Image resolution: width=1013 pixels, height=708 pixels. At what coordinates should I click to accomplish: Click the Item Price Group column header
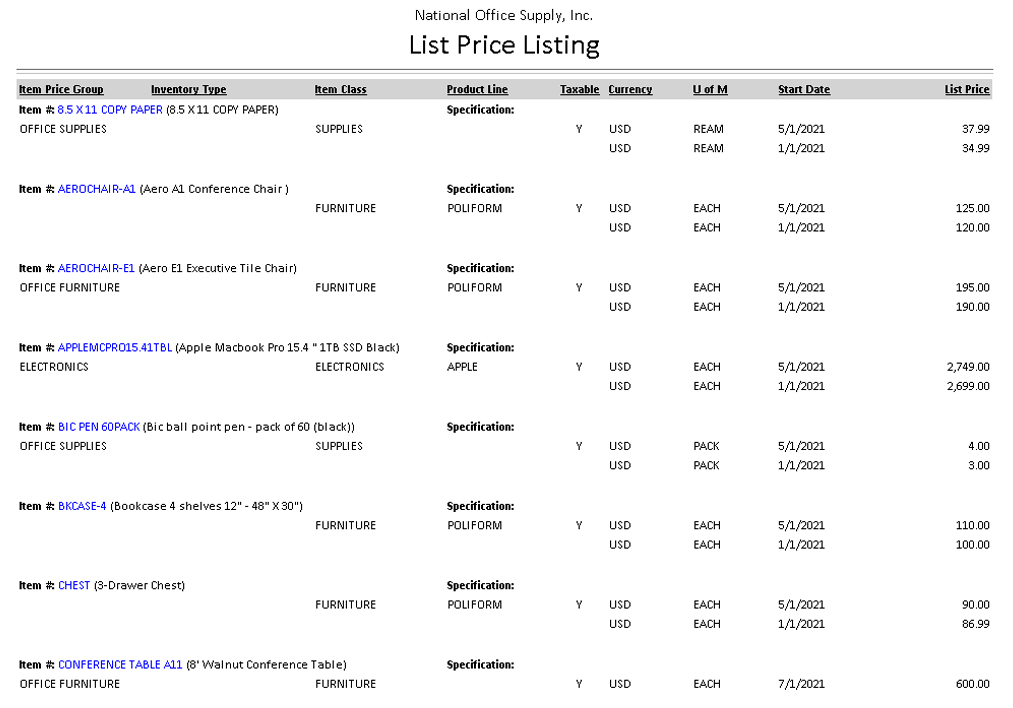[61, 90]
